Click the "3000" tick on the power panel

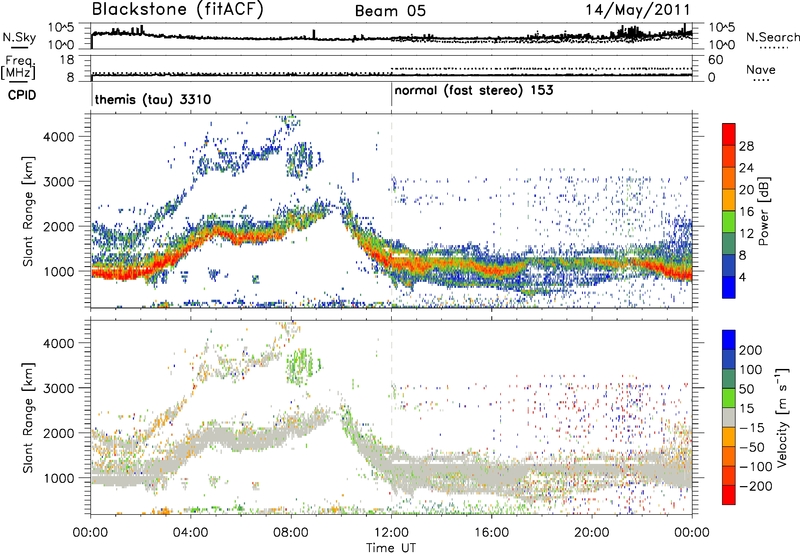tap(58, 182)
